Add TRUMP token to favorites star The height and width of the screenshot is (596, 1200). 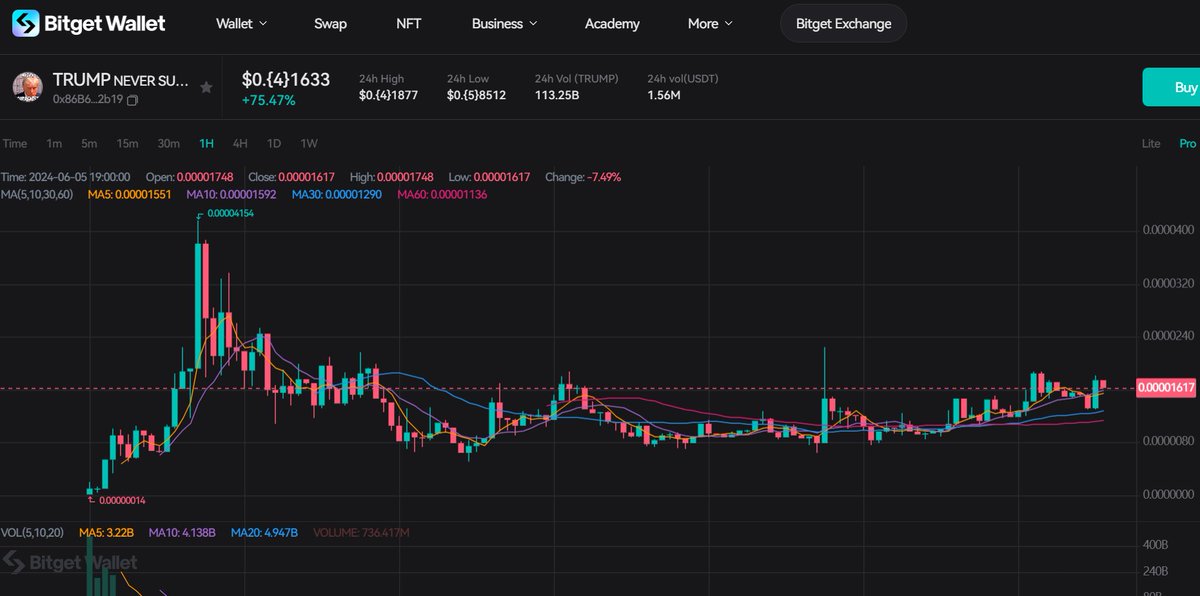[x=206, y=88]
